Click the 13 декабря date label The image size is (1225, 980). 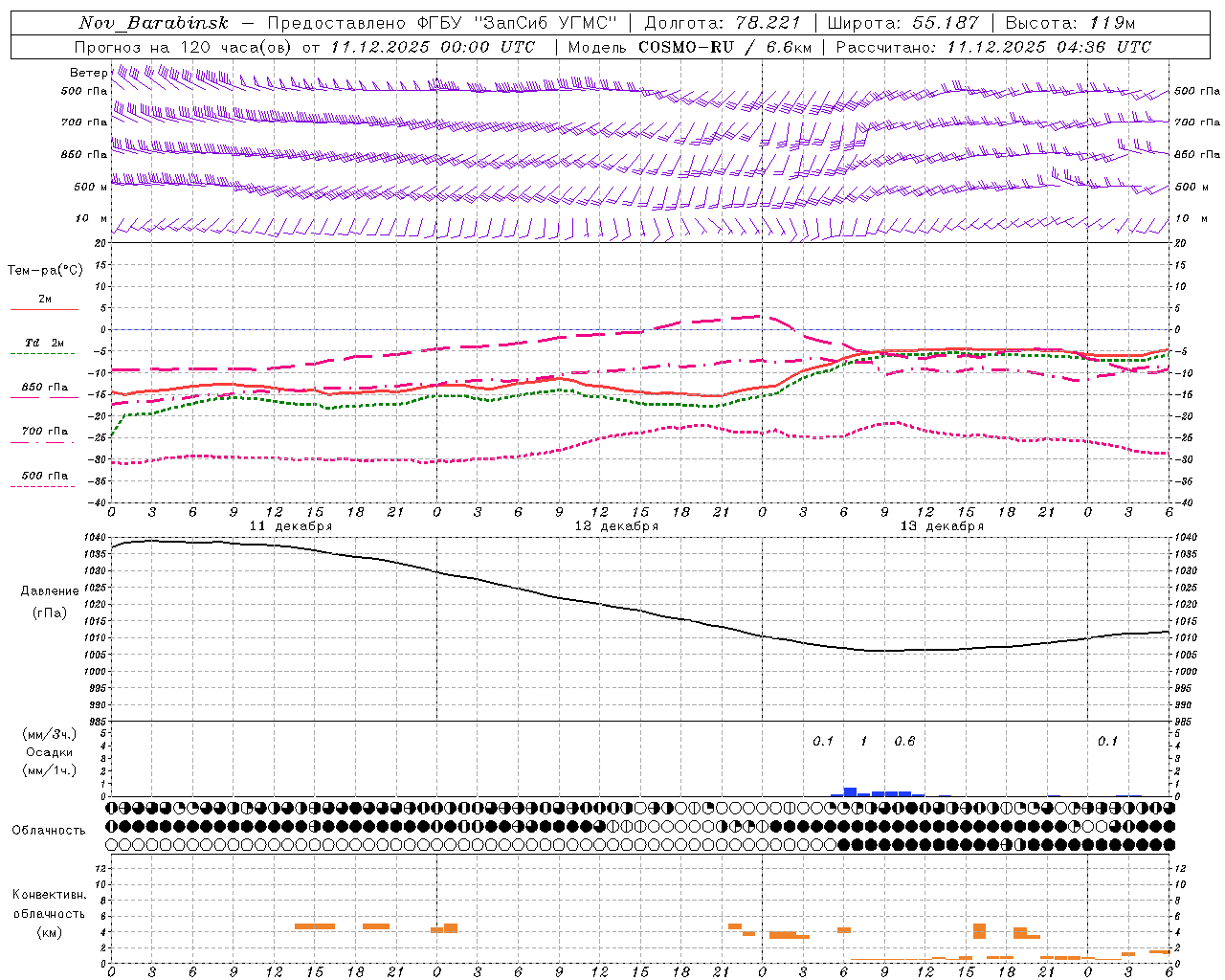click(942, 526)
